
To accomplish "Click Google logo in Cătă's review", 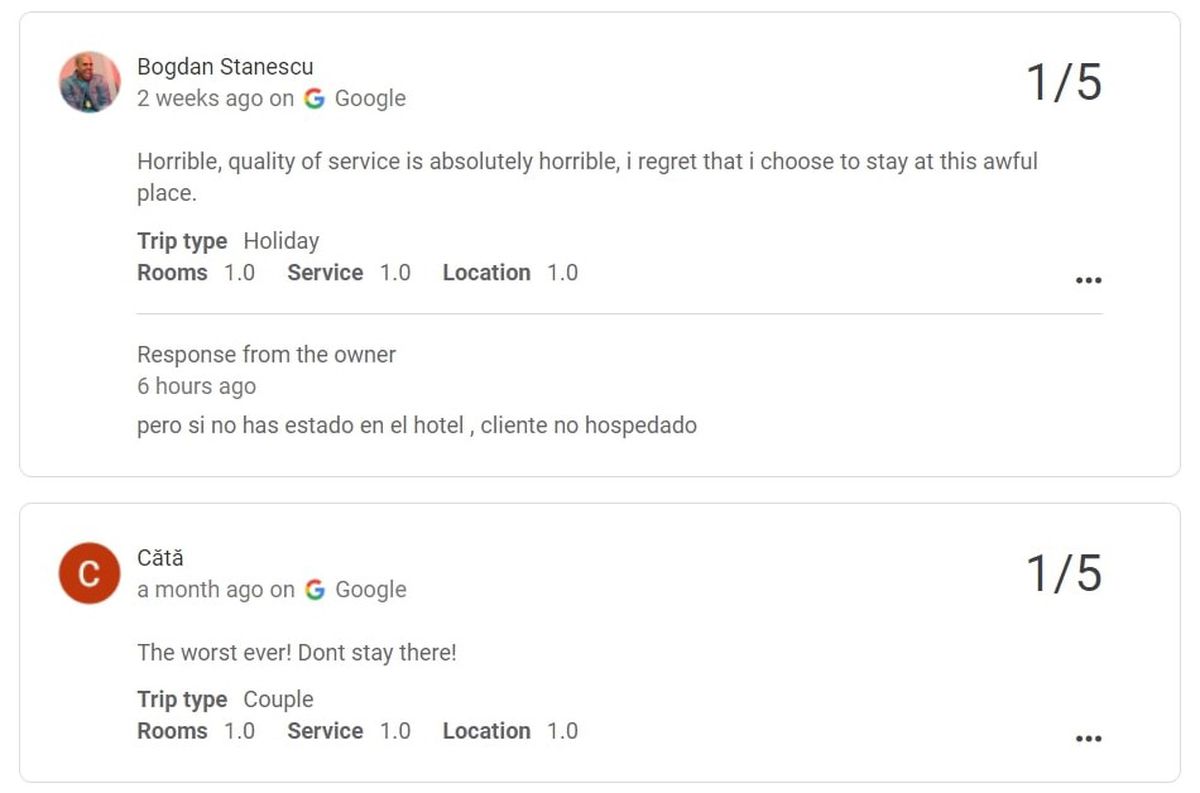I will 315,590.
